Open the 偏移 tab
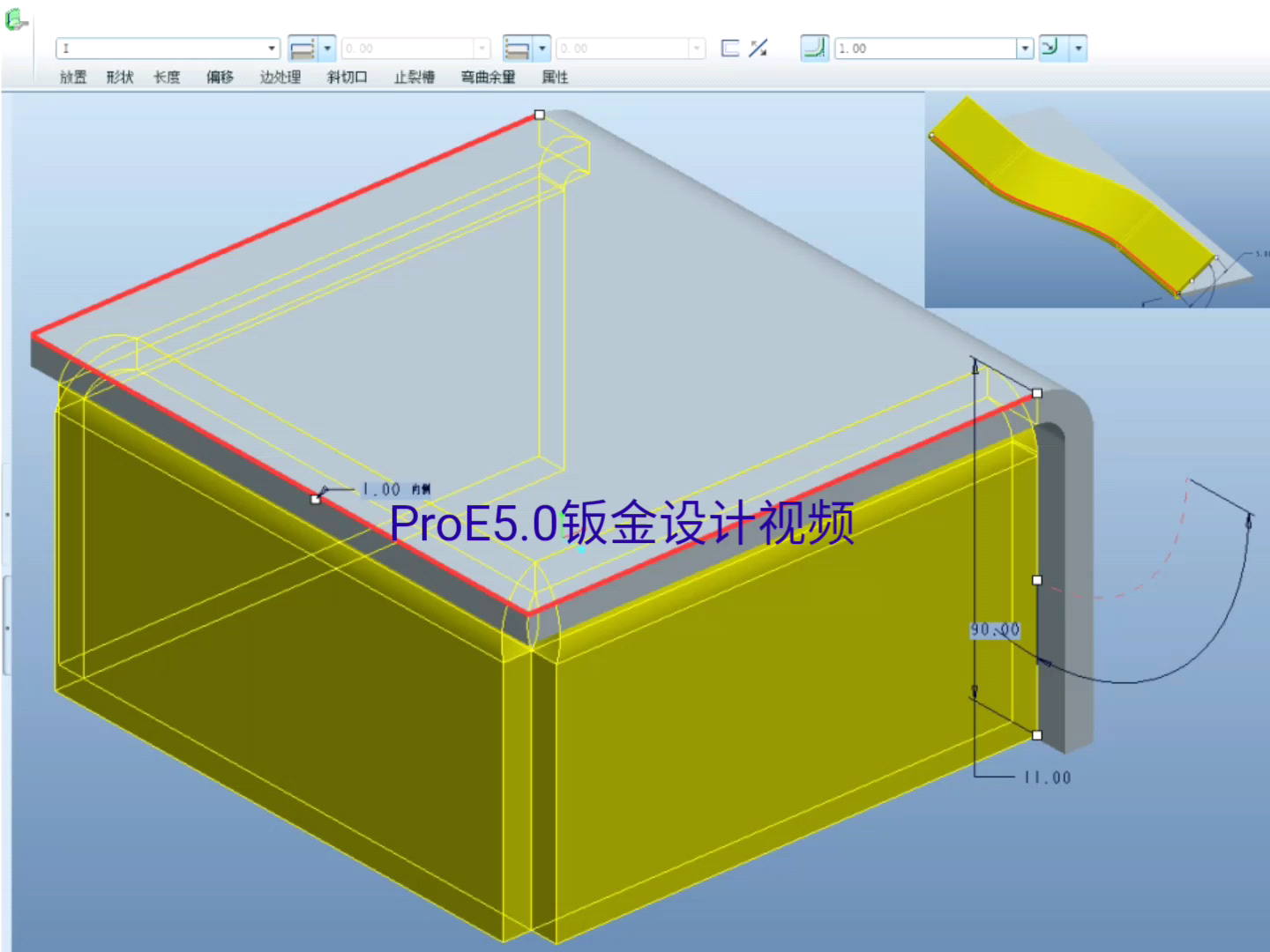Viewport: 1270px width, 952px height. point(220,78)
